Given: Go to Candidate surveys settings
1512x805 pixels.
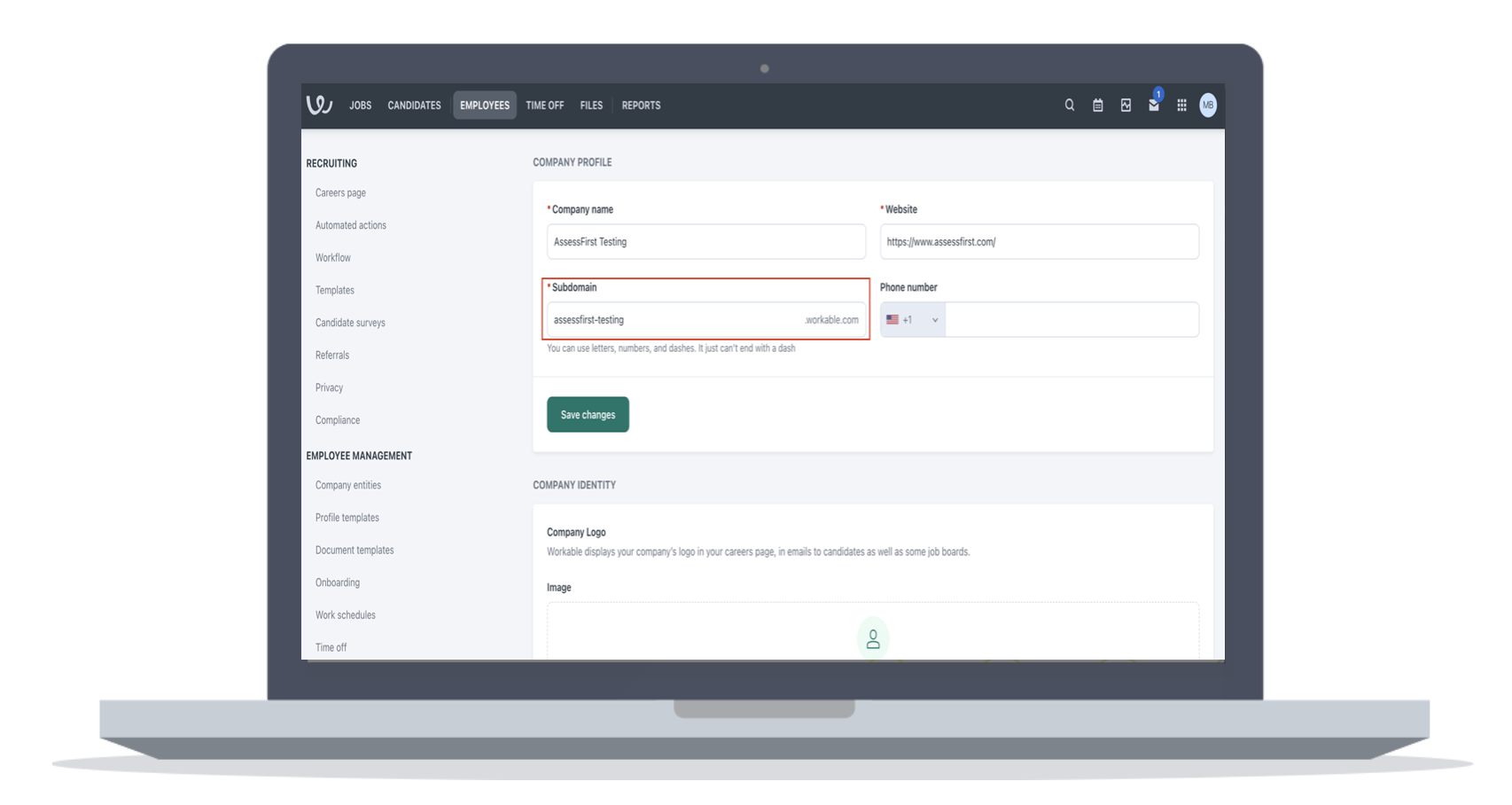Looking at the screenshot, I should [x=349, y=322].
